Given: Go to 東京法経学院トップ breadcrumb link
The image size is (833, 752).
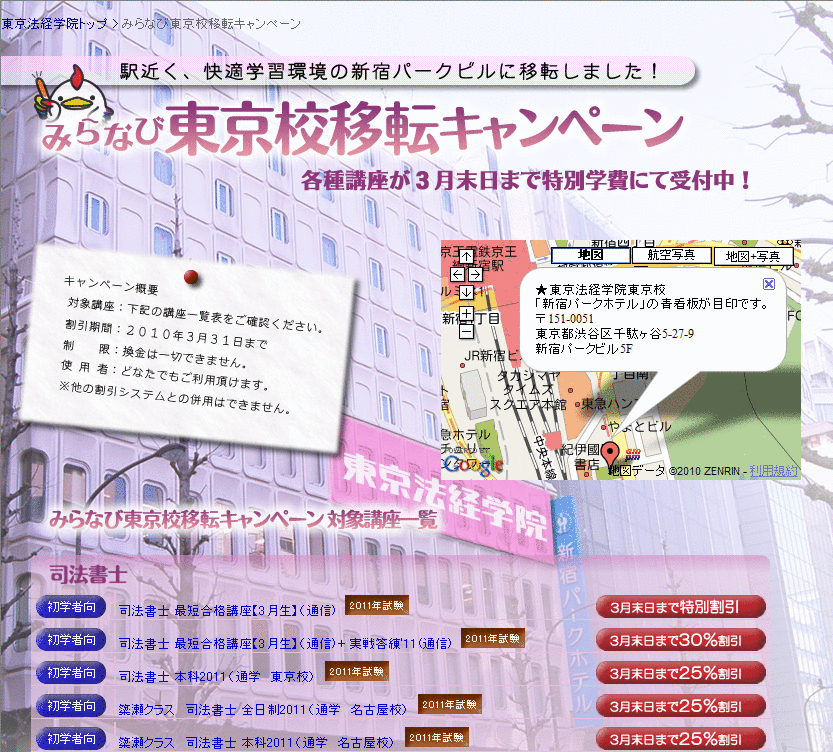Looking at the screenshot, I should pyautogui.click(x=54, y=24).
